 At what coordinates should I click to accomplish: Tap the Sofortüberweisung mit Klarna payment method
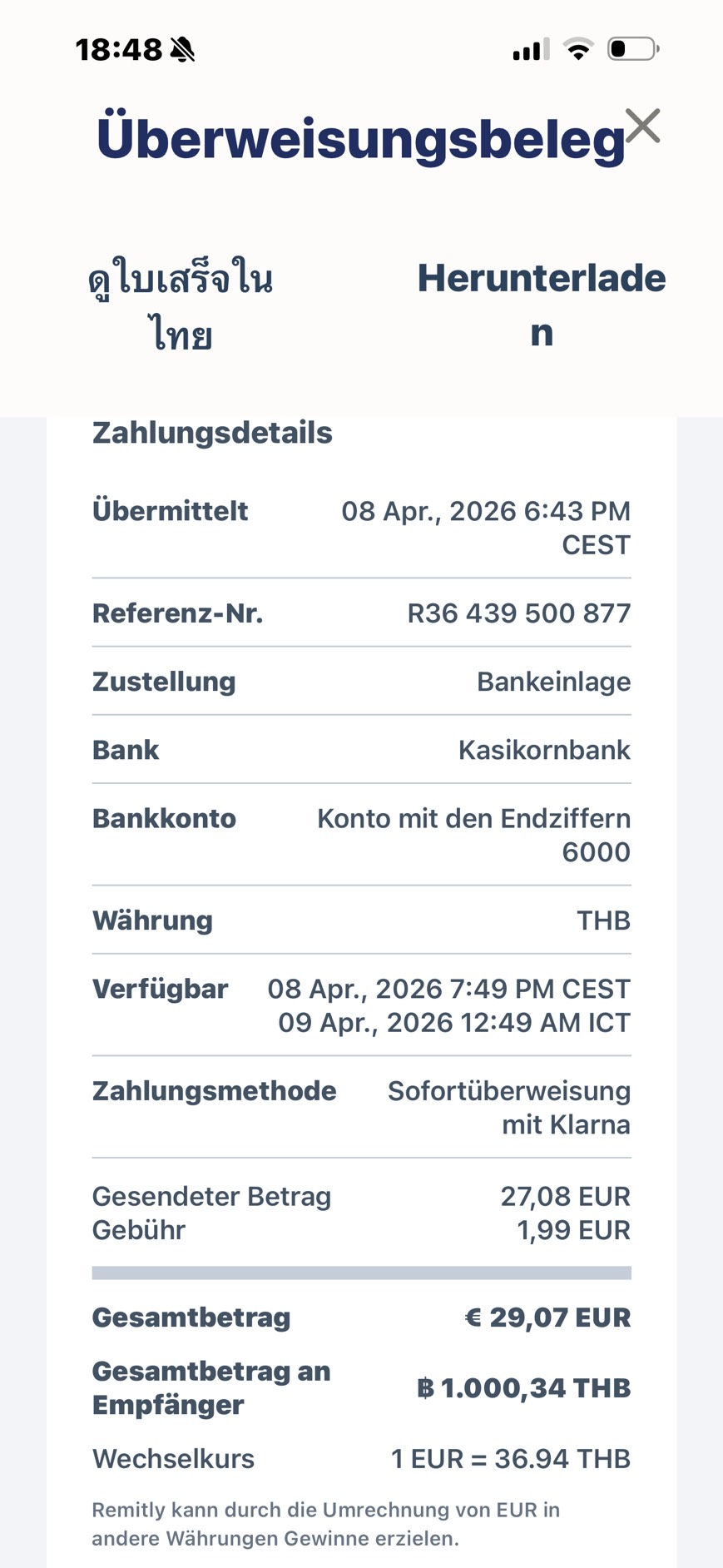508,1107
